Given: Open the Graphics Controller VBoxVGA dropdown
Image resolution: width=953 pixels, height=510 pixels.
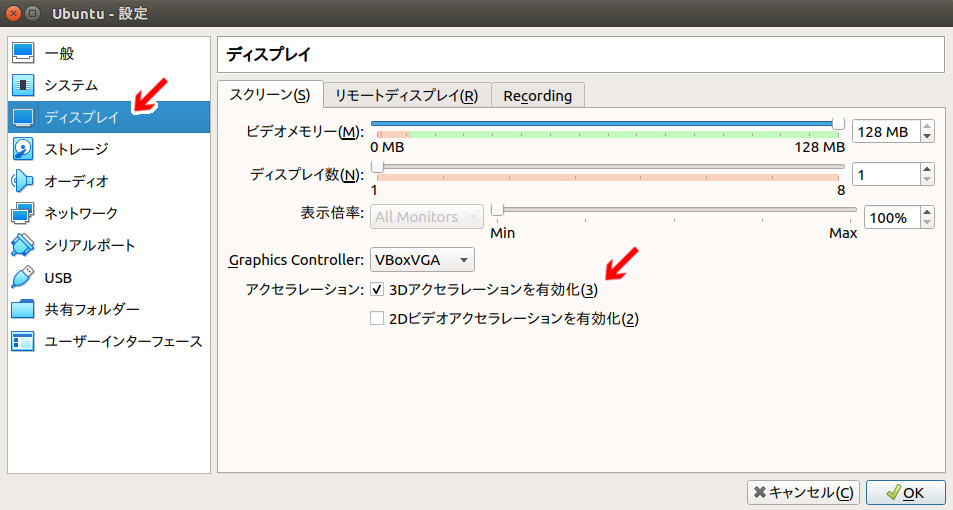Looking at the screenshot, I should pyautogui.click(x=422, y=260).
